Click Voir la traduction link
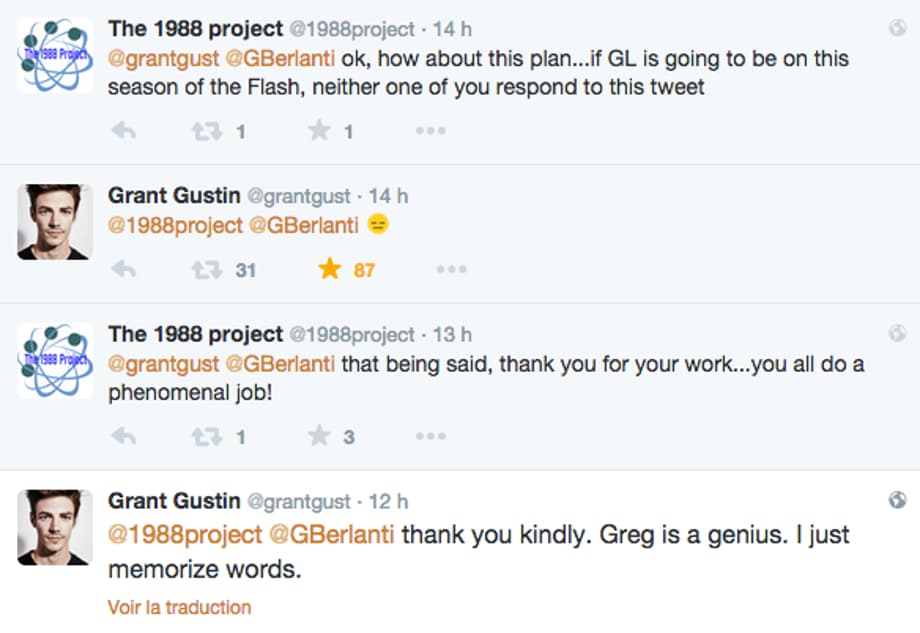The height and width of the screenshot is (633, 920). click(x=179, y=607)
